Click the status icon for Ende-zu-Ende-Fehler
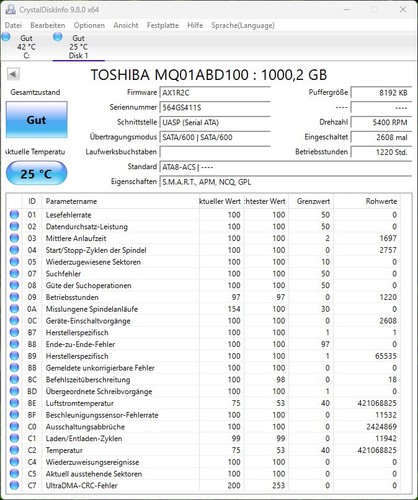This screenshot has height=500, width=418. [14, 344]
